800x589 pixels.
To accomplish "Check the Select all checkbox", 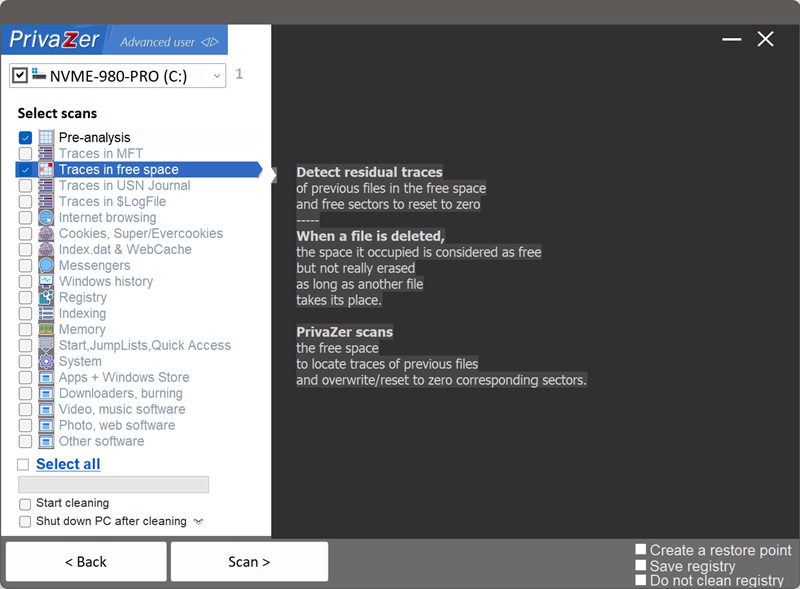I will (23, 464).
